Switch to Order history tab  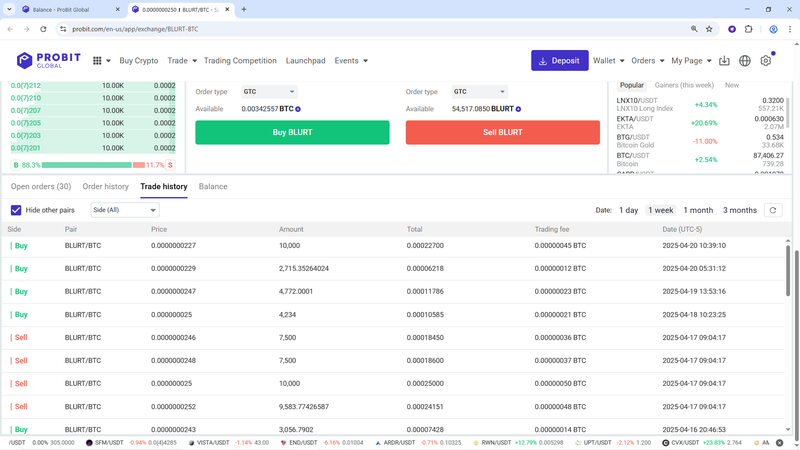point(106,187)
